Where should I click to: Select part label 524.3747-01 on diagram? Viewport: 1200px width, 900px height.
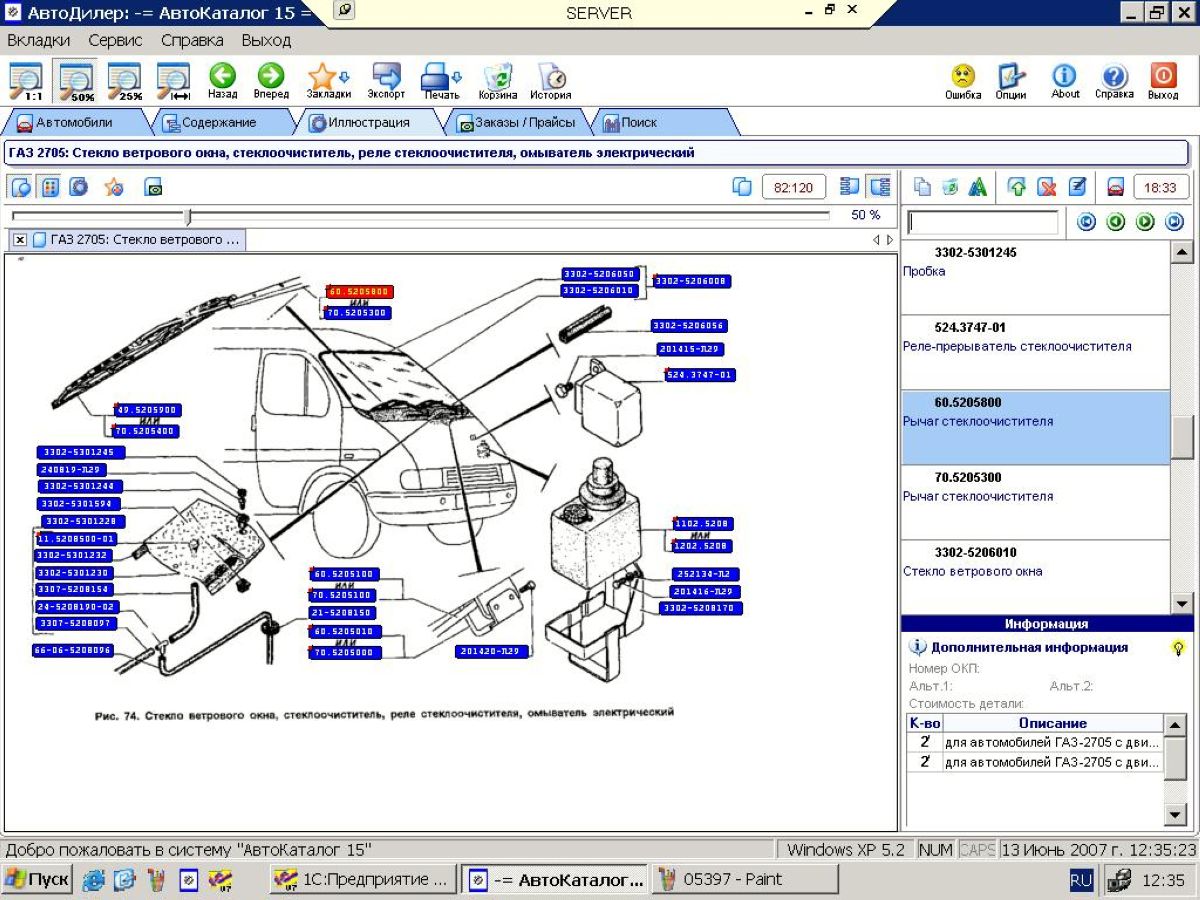coord(700,375)
